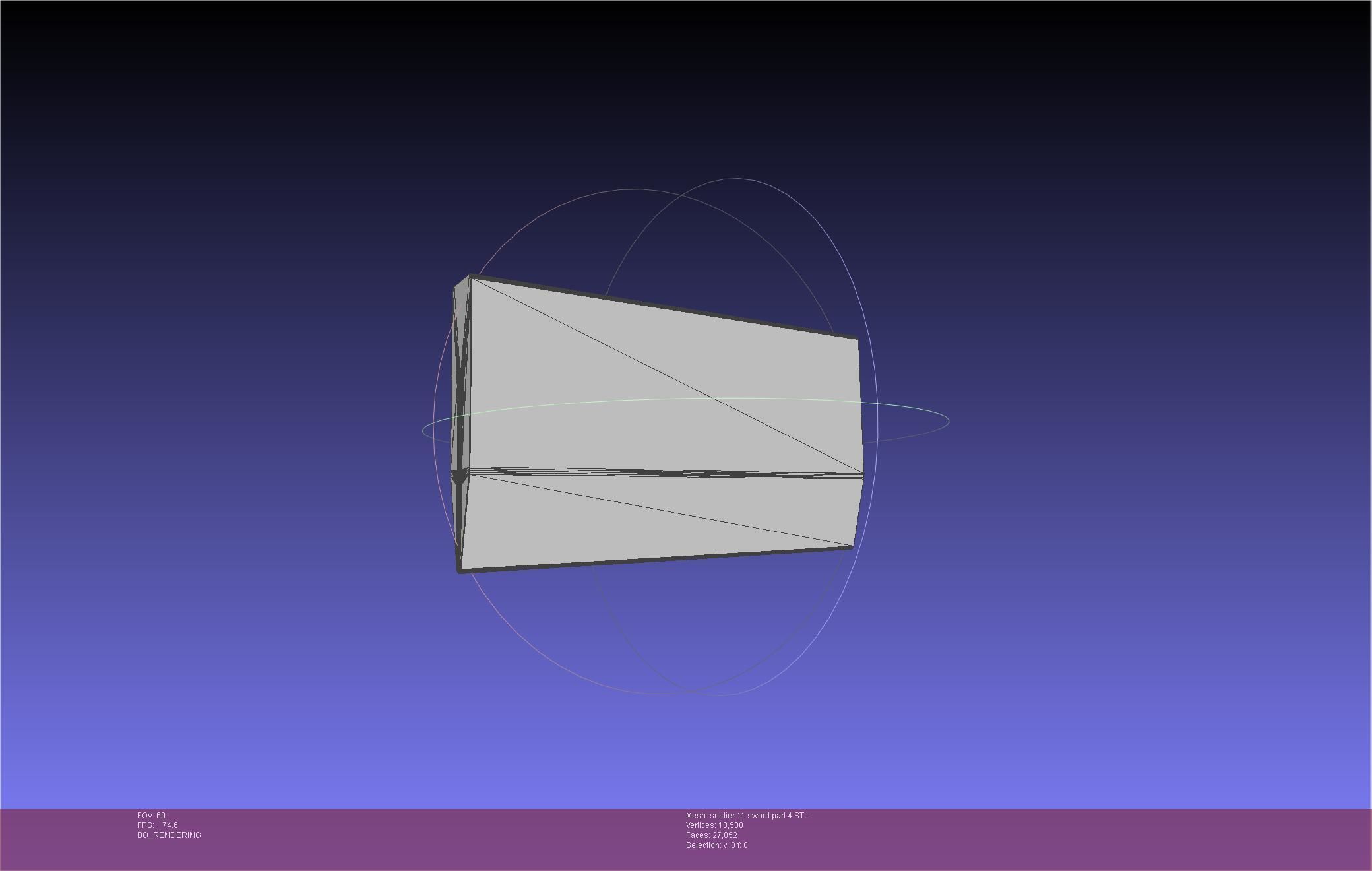Click the 'FOV: 60' readout
Image resolution: width=1372 pixels, height=871 pixels.
(x=151, y=816)
